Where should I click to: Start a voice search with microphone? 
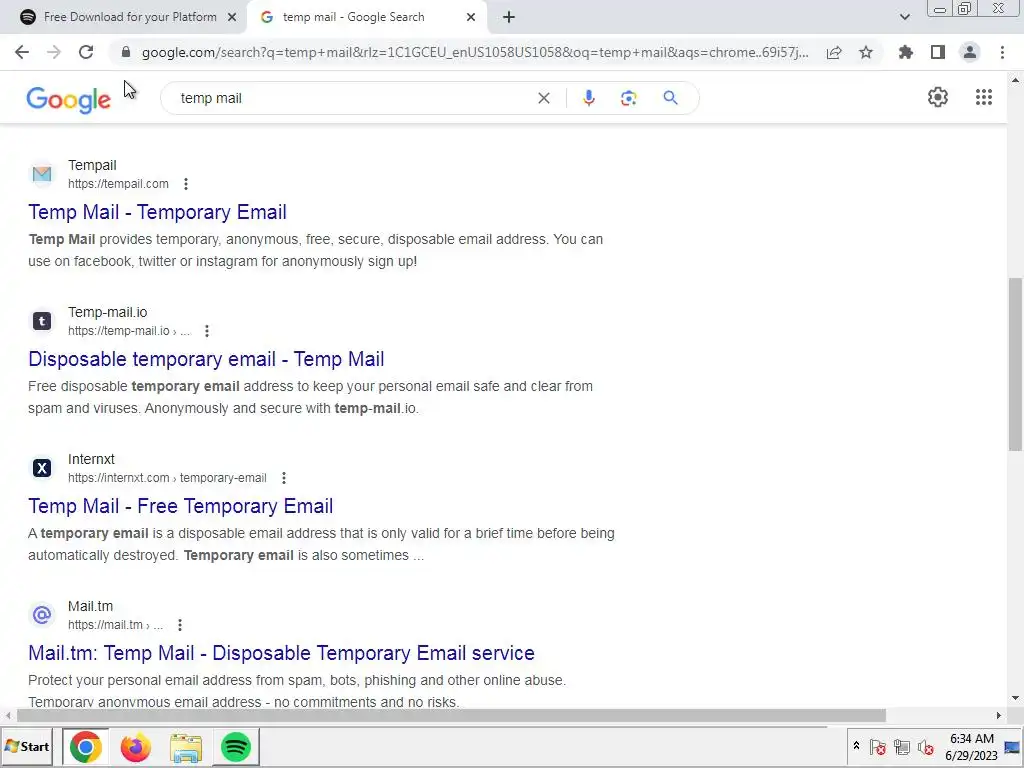tap(588, 98)
